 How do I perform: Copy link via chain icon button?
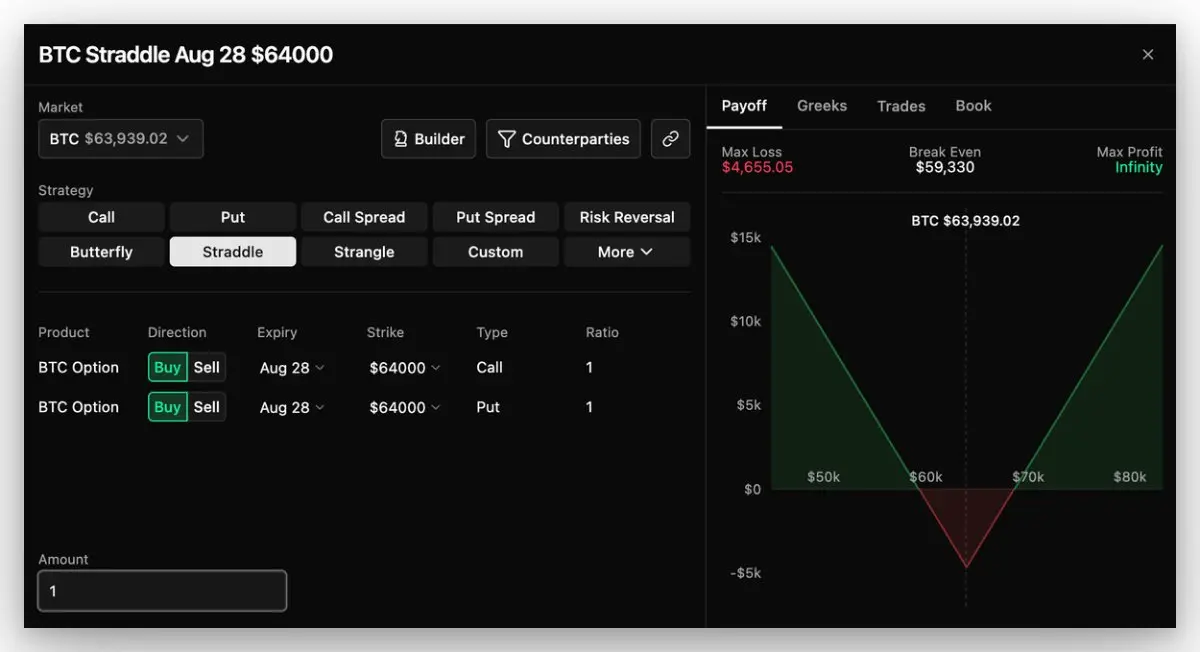(670, 139)
